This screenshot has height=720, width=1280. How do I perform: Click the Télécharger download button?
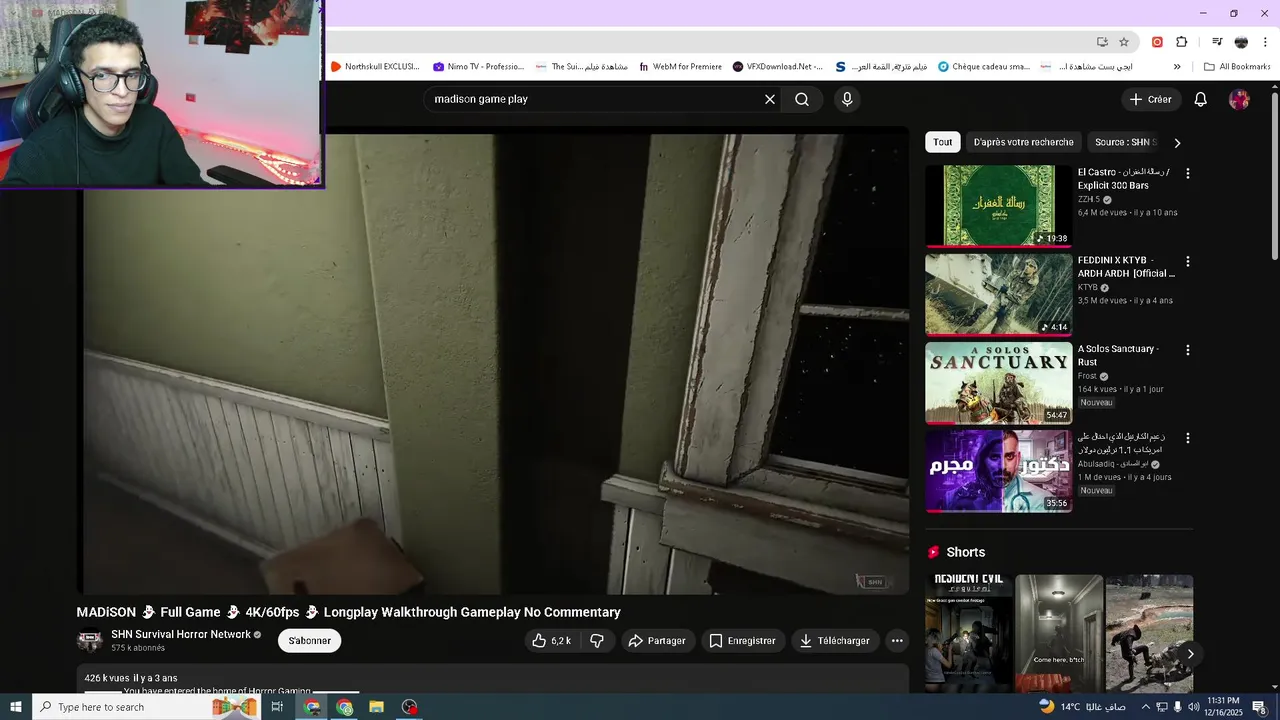pyautogui.click(x=835, y=641)
